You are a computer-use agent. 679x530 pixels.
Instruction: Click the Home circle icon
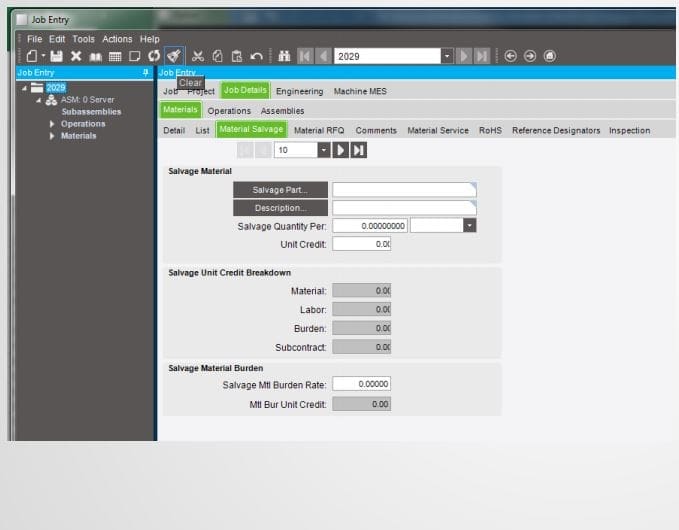(x=550, y=56)
